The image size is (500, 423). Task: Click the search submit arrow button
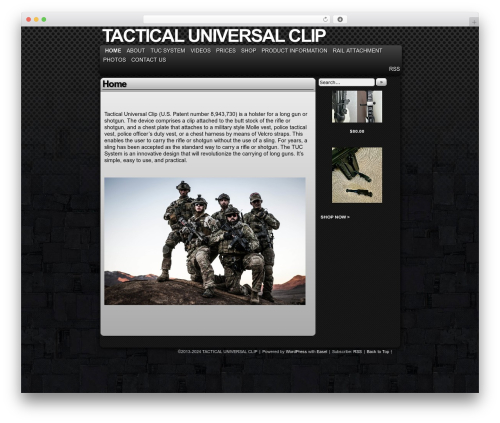[x=381, y=82]
